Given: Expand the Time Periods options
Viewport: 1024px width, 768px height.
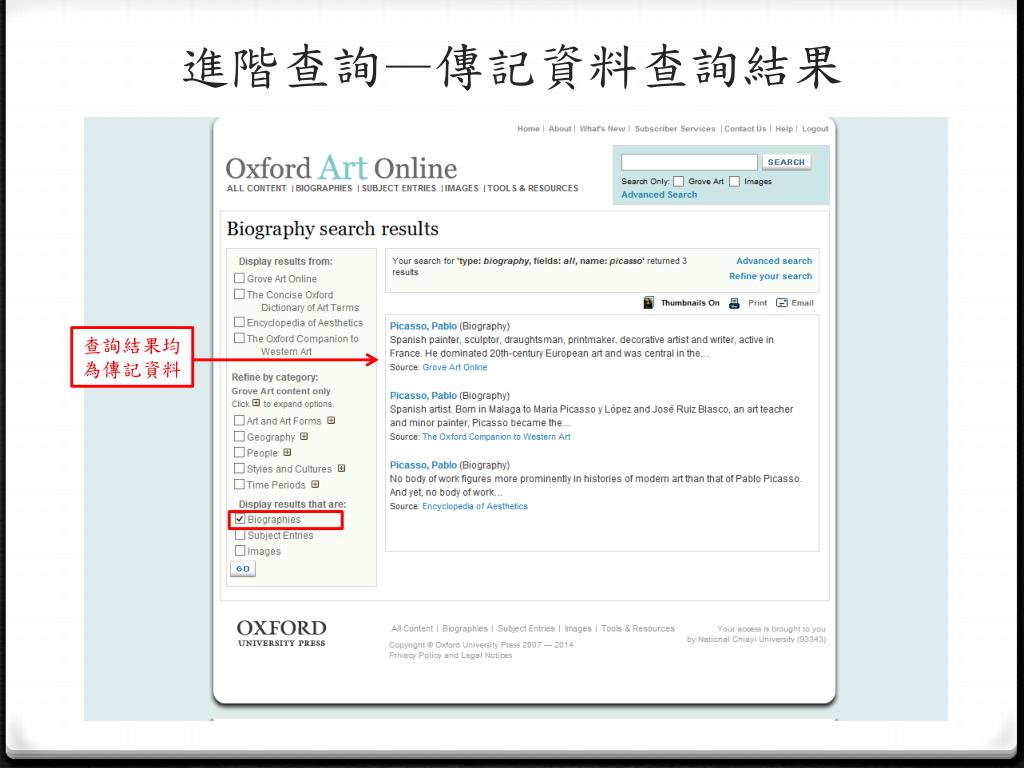Looking at the screenshot, I should (x=315, y=484).
